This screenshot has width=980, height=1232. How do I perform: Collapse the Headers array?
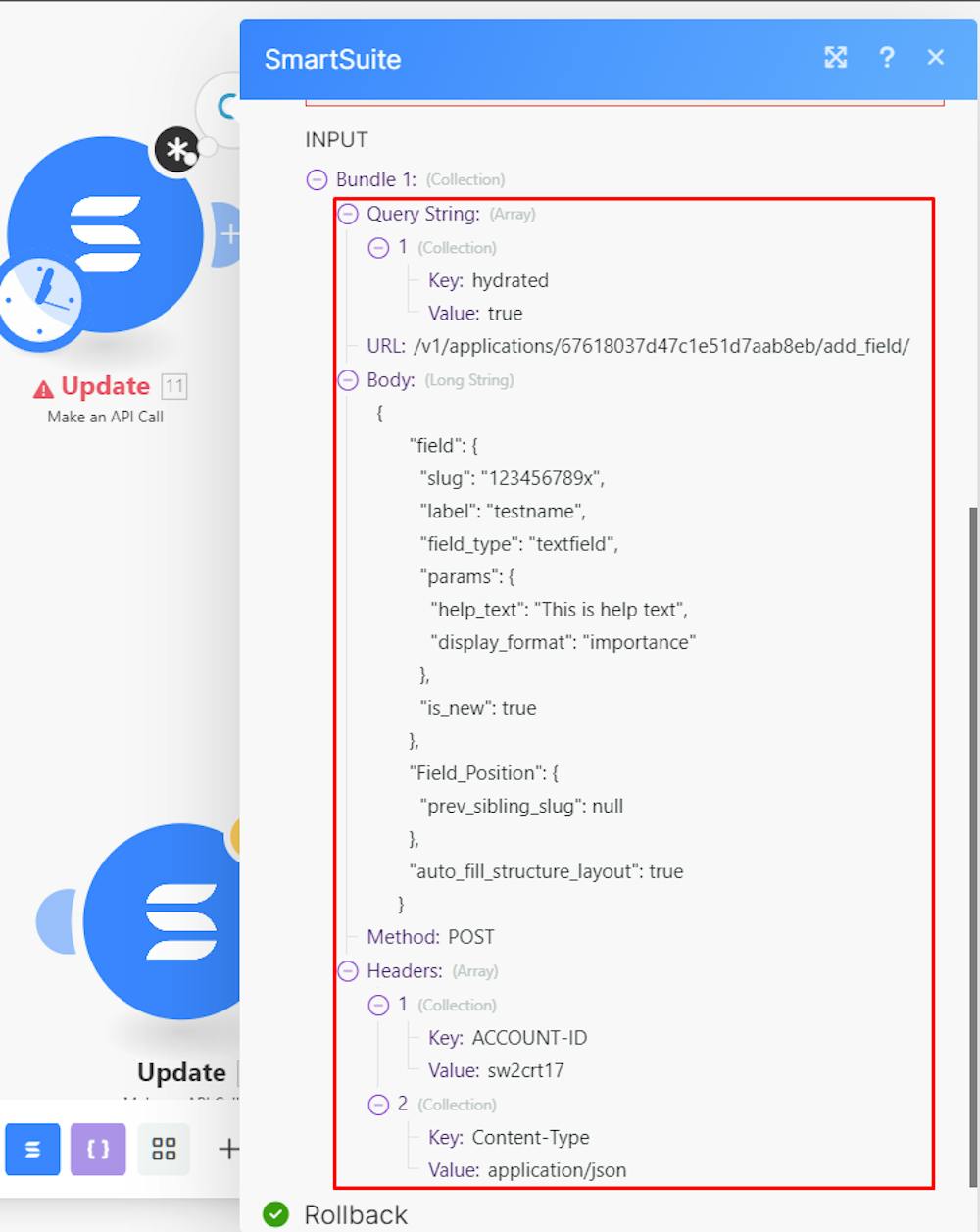pos(347,971)
